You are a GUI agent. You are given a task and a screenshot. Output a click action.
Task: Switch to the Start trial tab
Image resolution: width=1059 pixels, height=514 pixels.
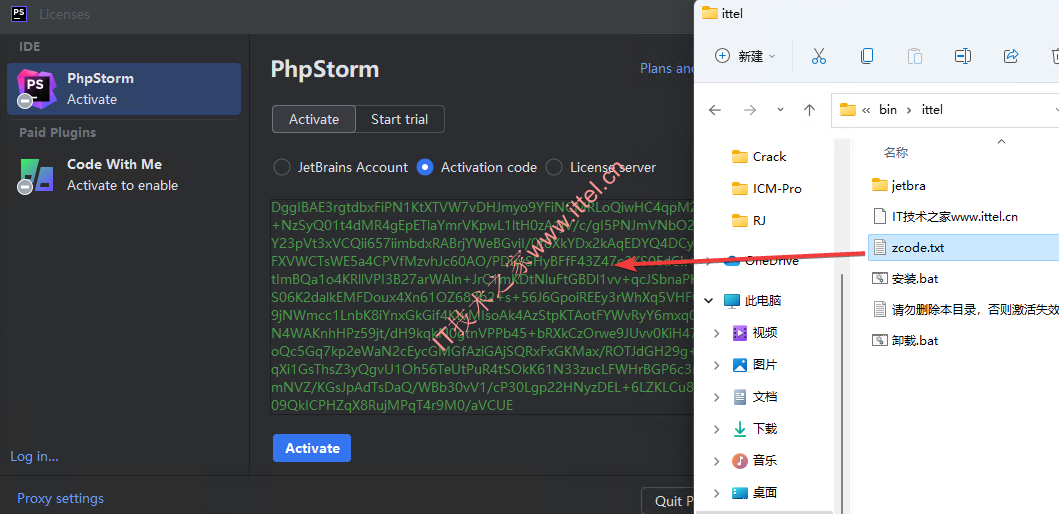click(x=400, y=120)
